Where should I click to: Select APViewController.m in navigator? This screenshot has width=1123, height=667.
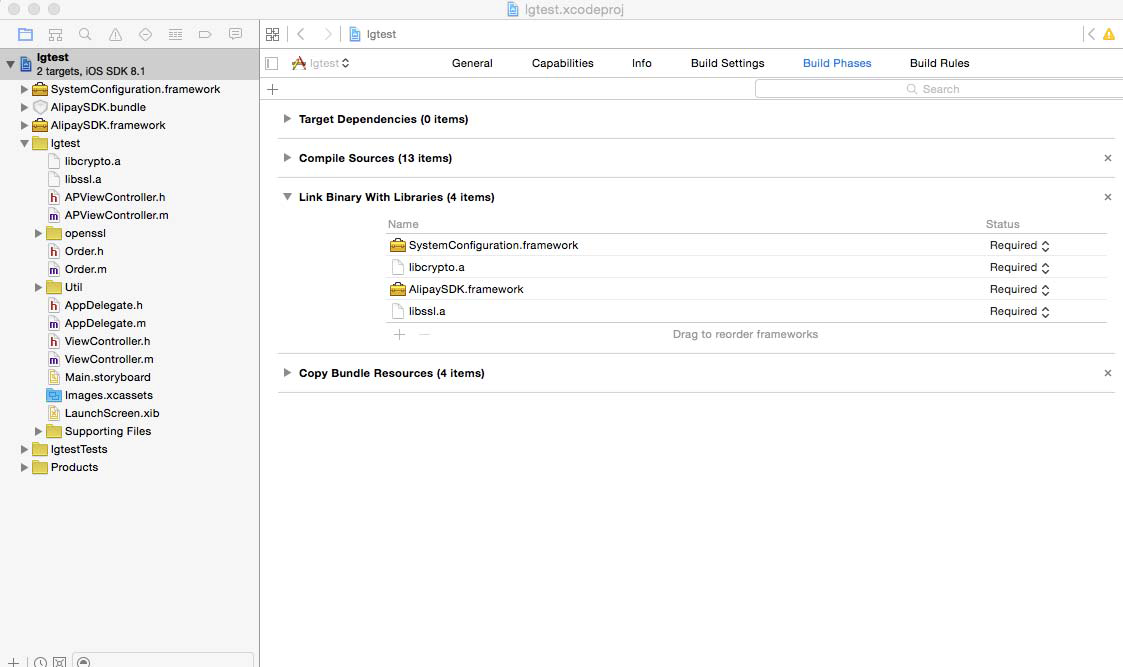(x=117, y=215)
